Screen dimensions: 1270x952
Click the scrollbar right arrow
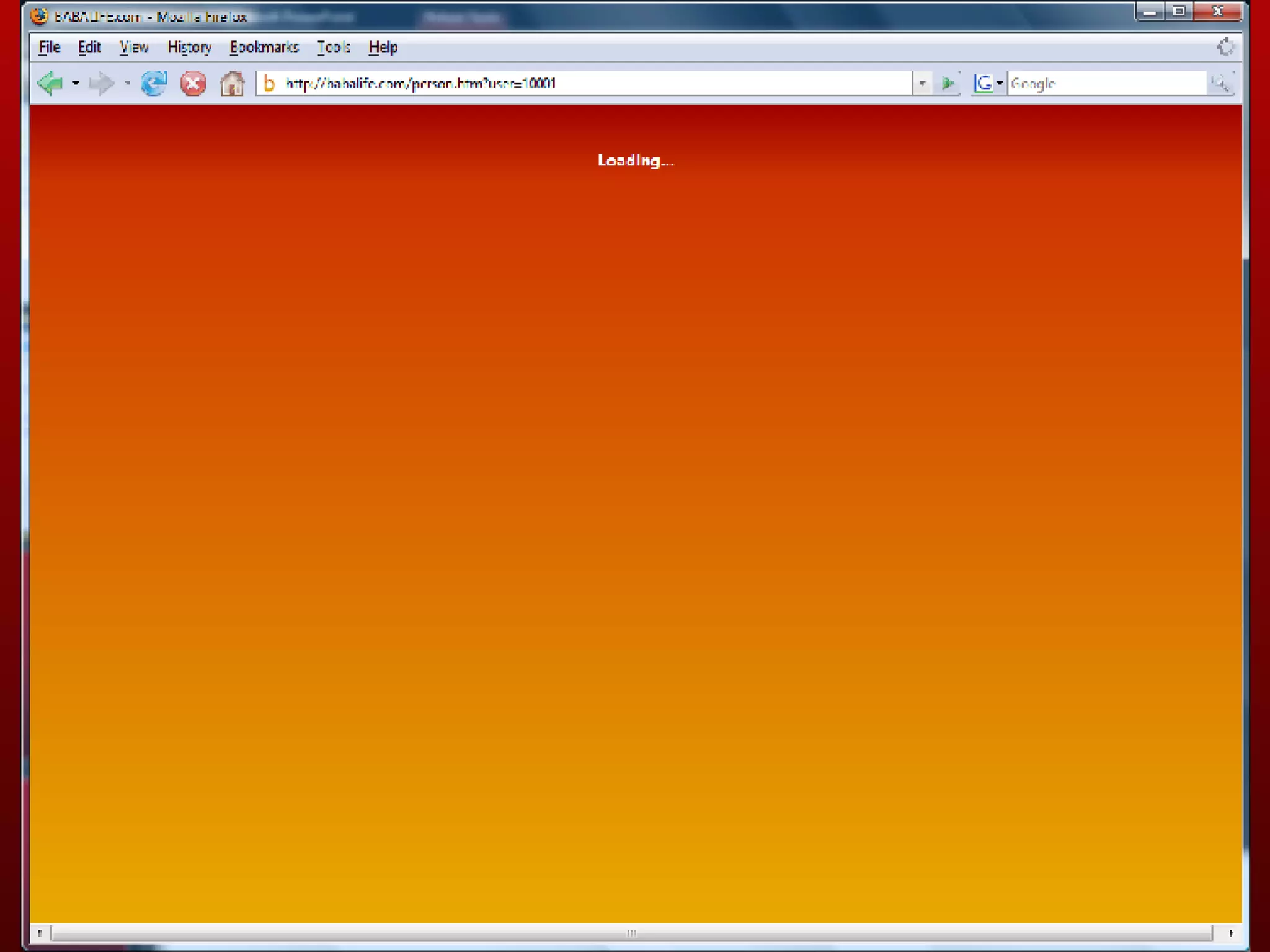pos(1231,933)
